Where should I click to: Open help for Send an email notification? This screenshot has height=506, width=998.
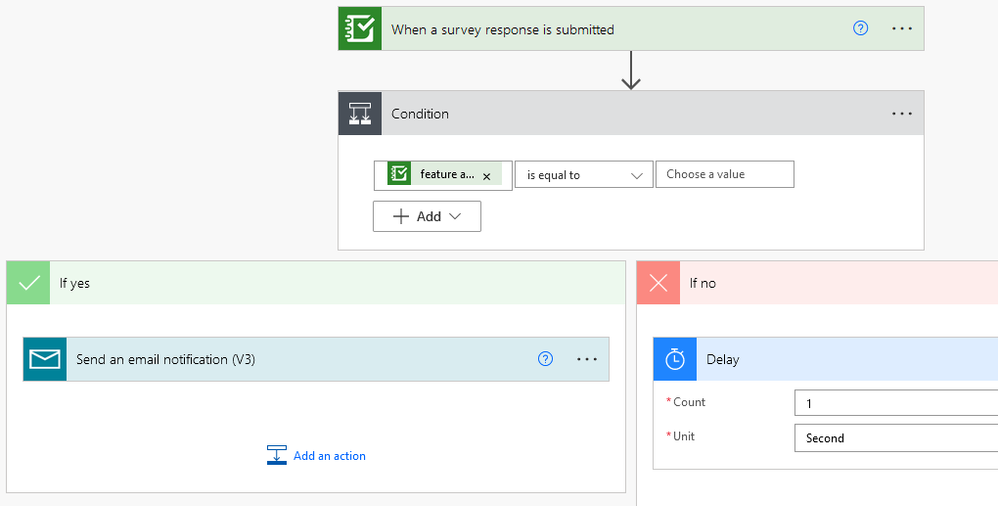[545, 359]
